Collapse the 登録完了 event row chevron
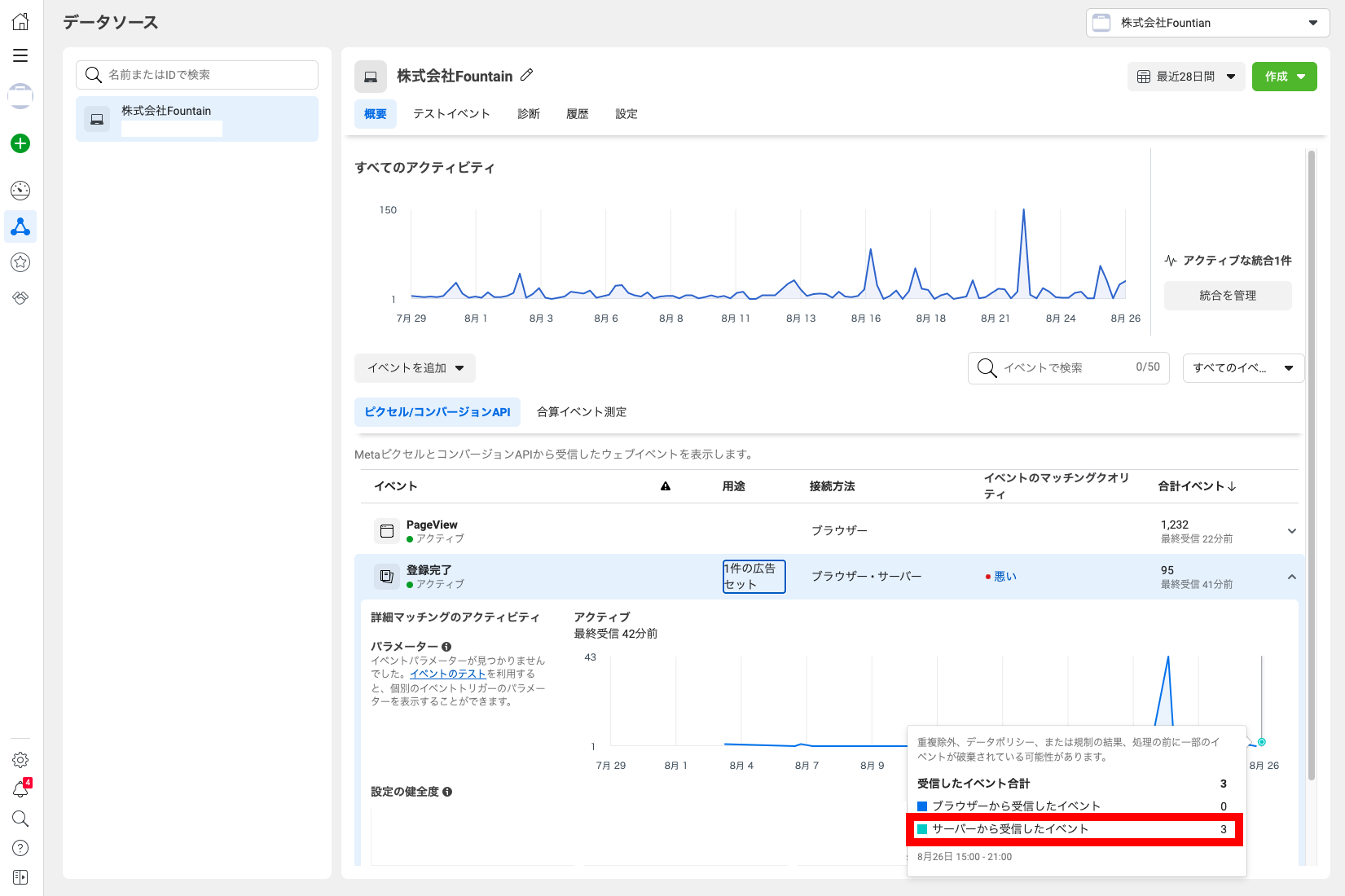1345x896 pixels. tap(1291, 577)
